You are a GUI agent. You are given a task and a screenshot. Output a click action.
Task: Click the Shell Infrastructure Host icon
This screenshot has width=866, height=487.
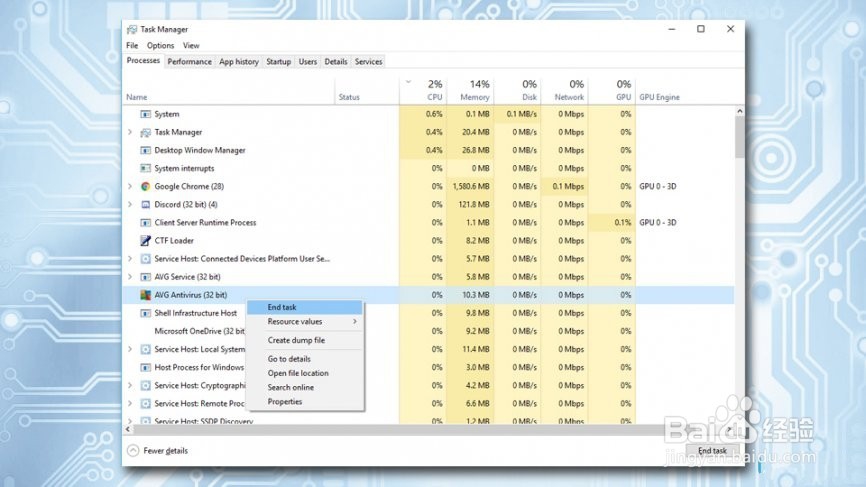(x=145, y=313)
